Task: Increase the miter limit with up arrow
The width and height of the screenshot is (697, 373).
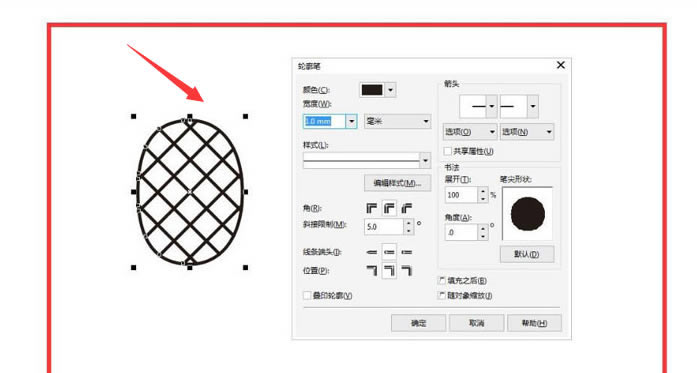Action: click(409, 223)
